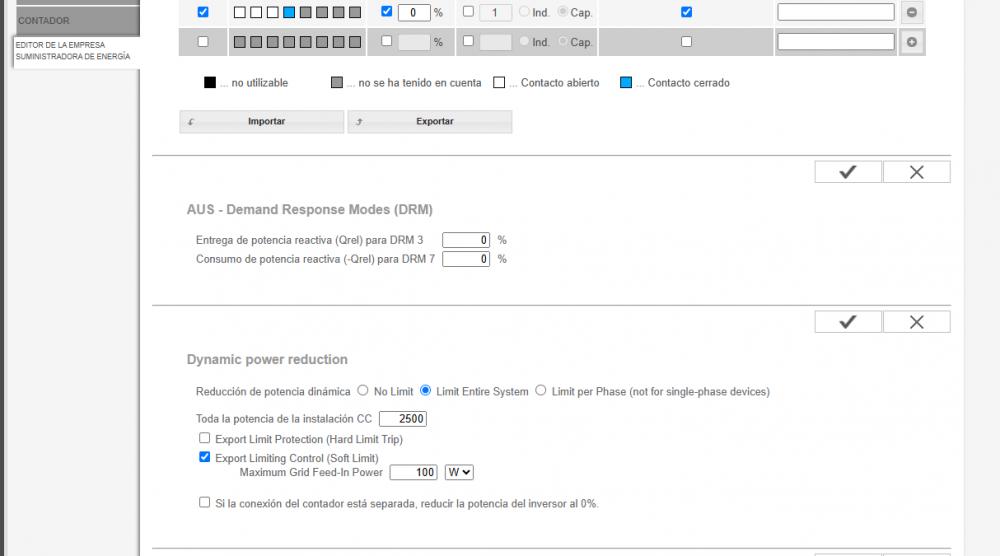Click the first grey box in second row pattern

tap(240, 42)
